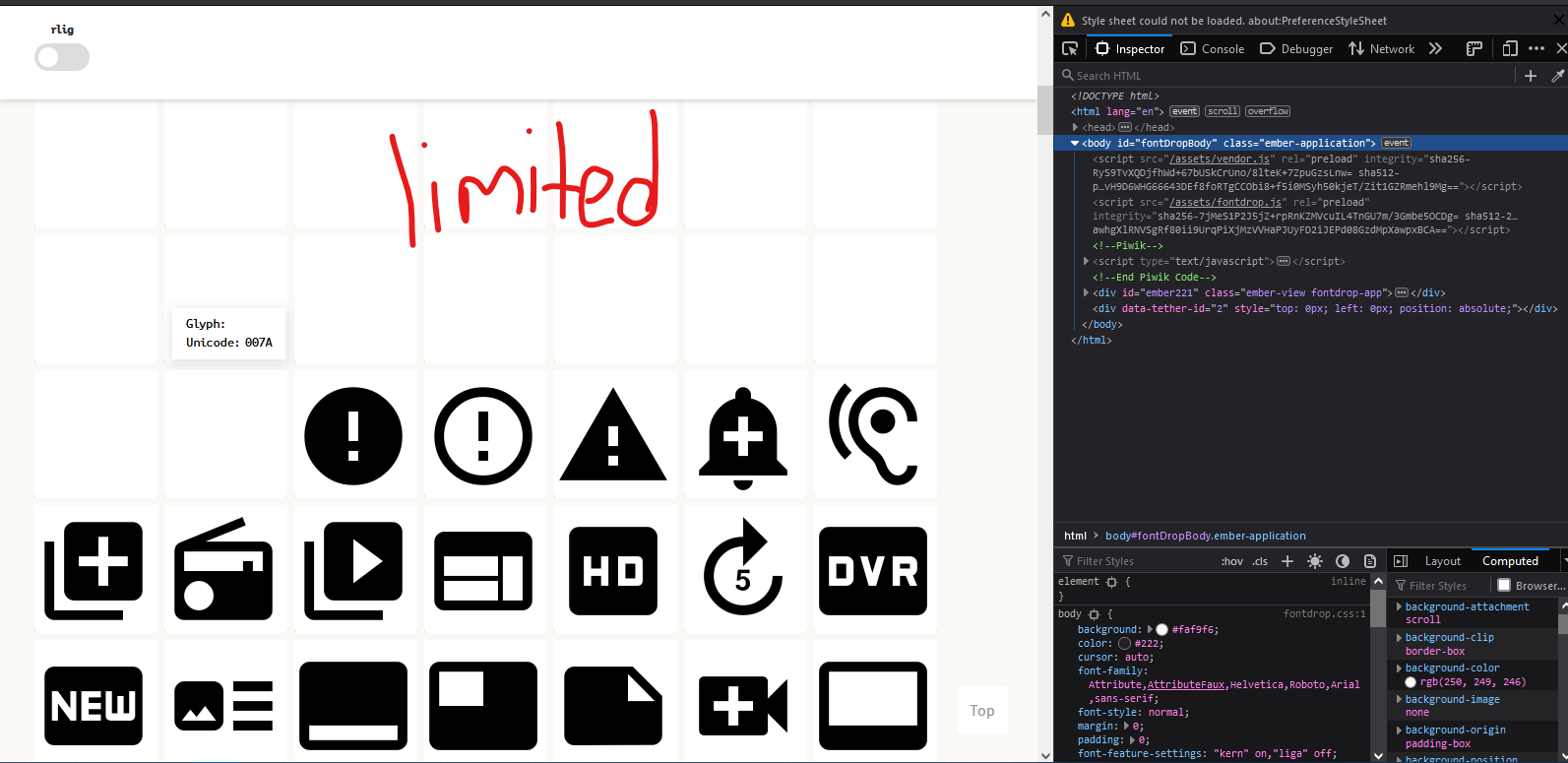The width and height of the screenshot is (1568, 763).
Task: Collapse the body fontDropBody node
Action: pos(1075,143)
